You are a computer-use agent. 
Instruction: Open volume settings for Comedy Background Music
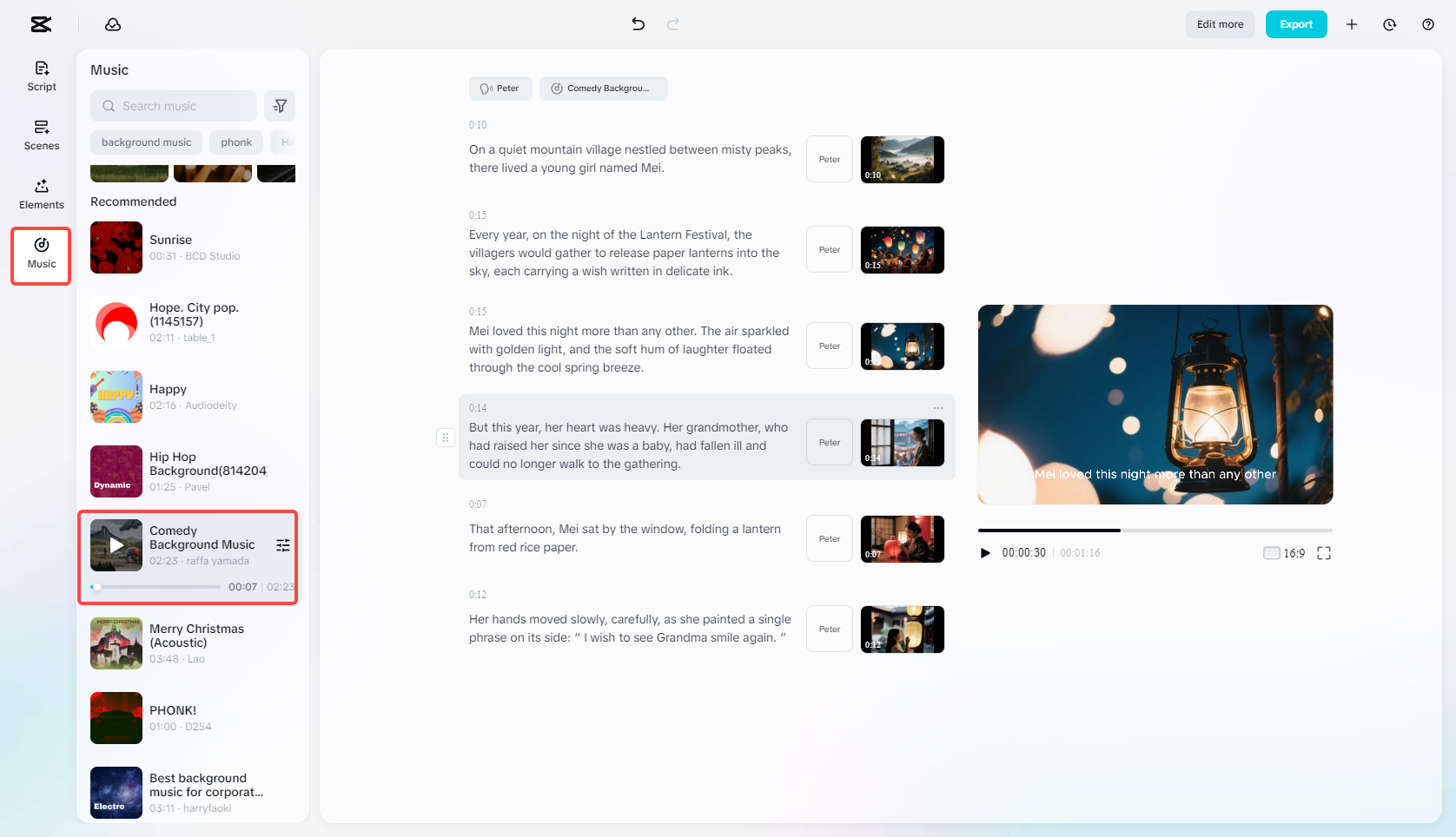[282, 545]
